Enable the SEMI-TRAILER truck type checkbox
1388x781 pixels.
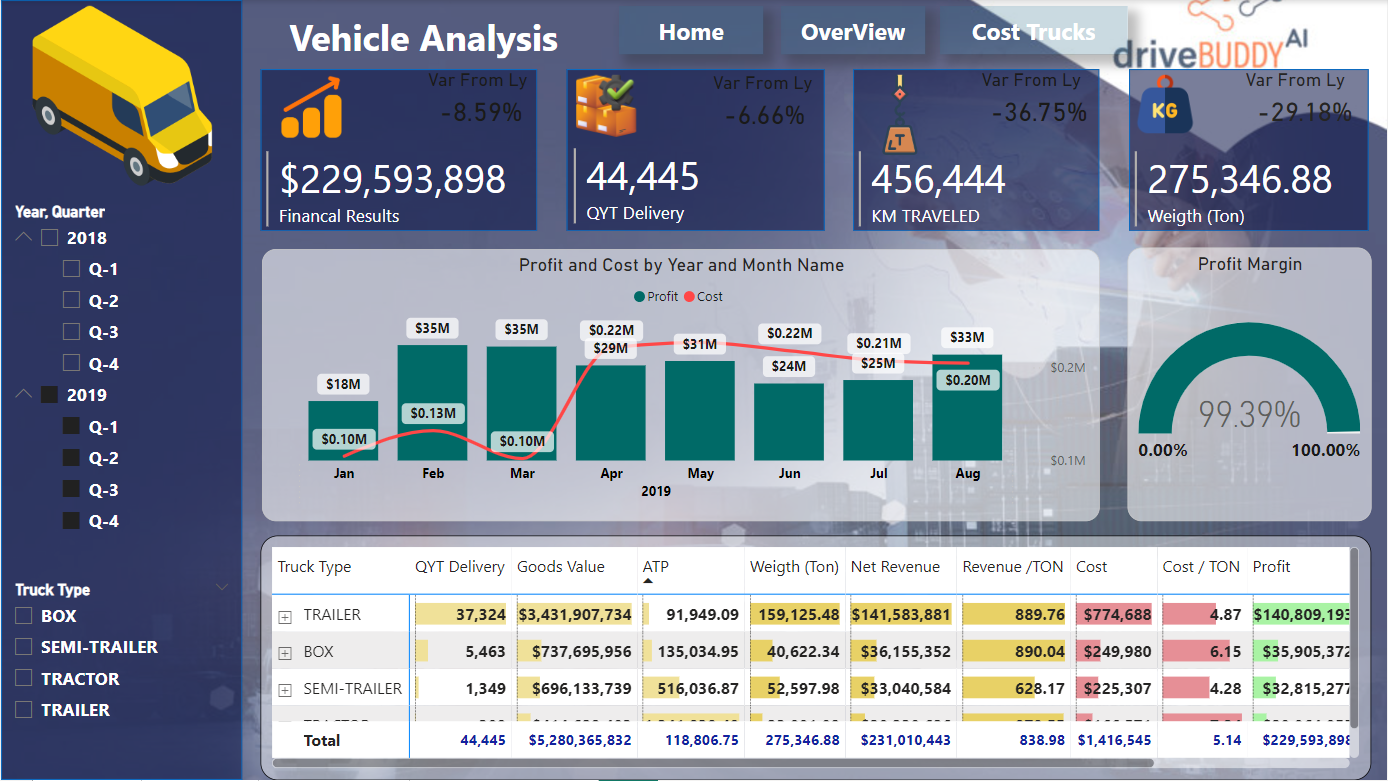pyautogui.click(x=24, y=647)
